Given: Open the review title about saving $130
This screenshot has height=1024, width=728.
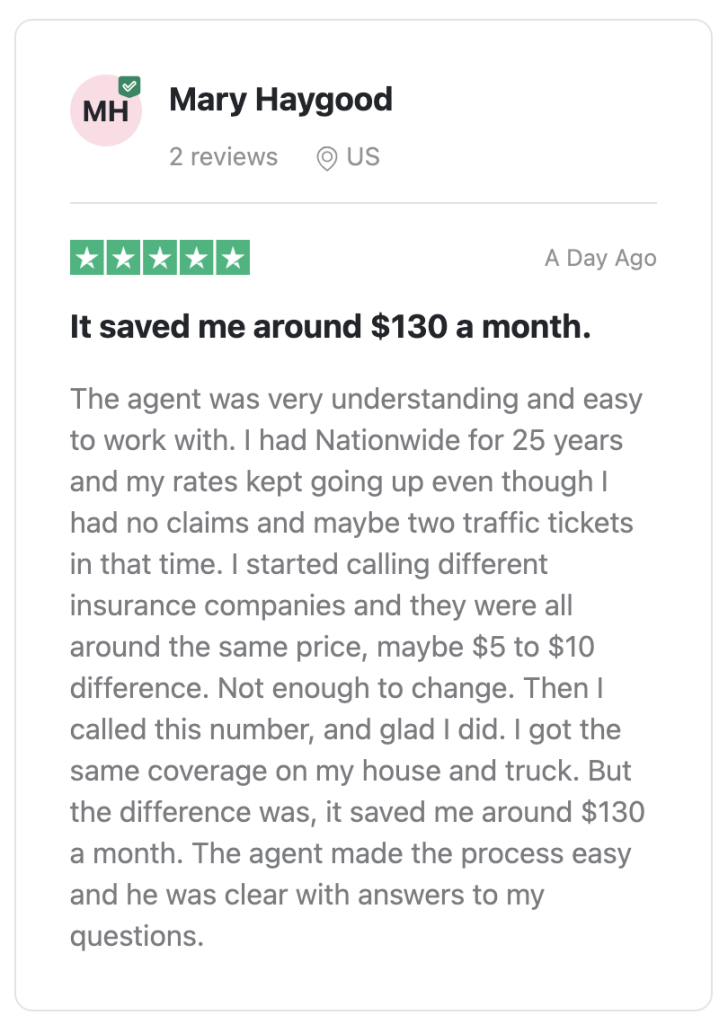Looking at the screenshot, I should pos(330,327).
